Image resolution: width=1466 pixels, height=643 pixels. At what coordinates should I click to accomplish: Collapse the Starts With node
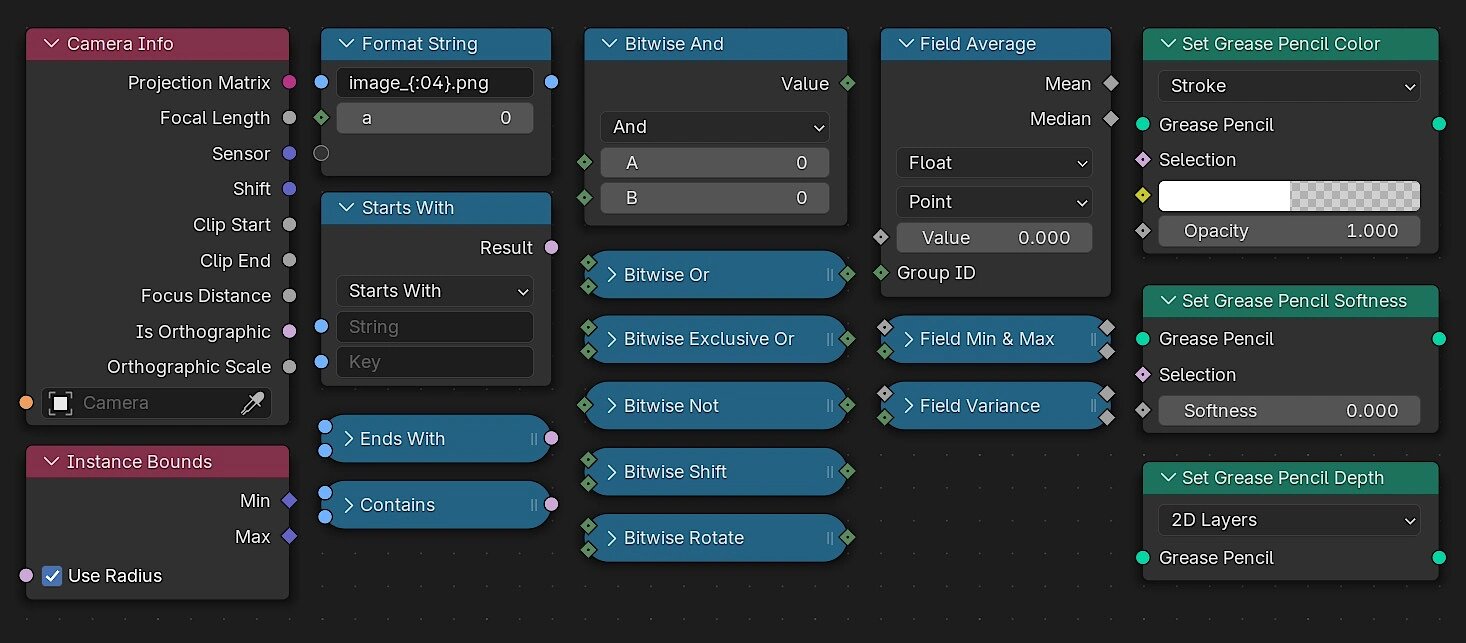(x=346, y=208)
